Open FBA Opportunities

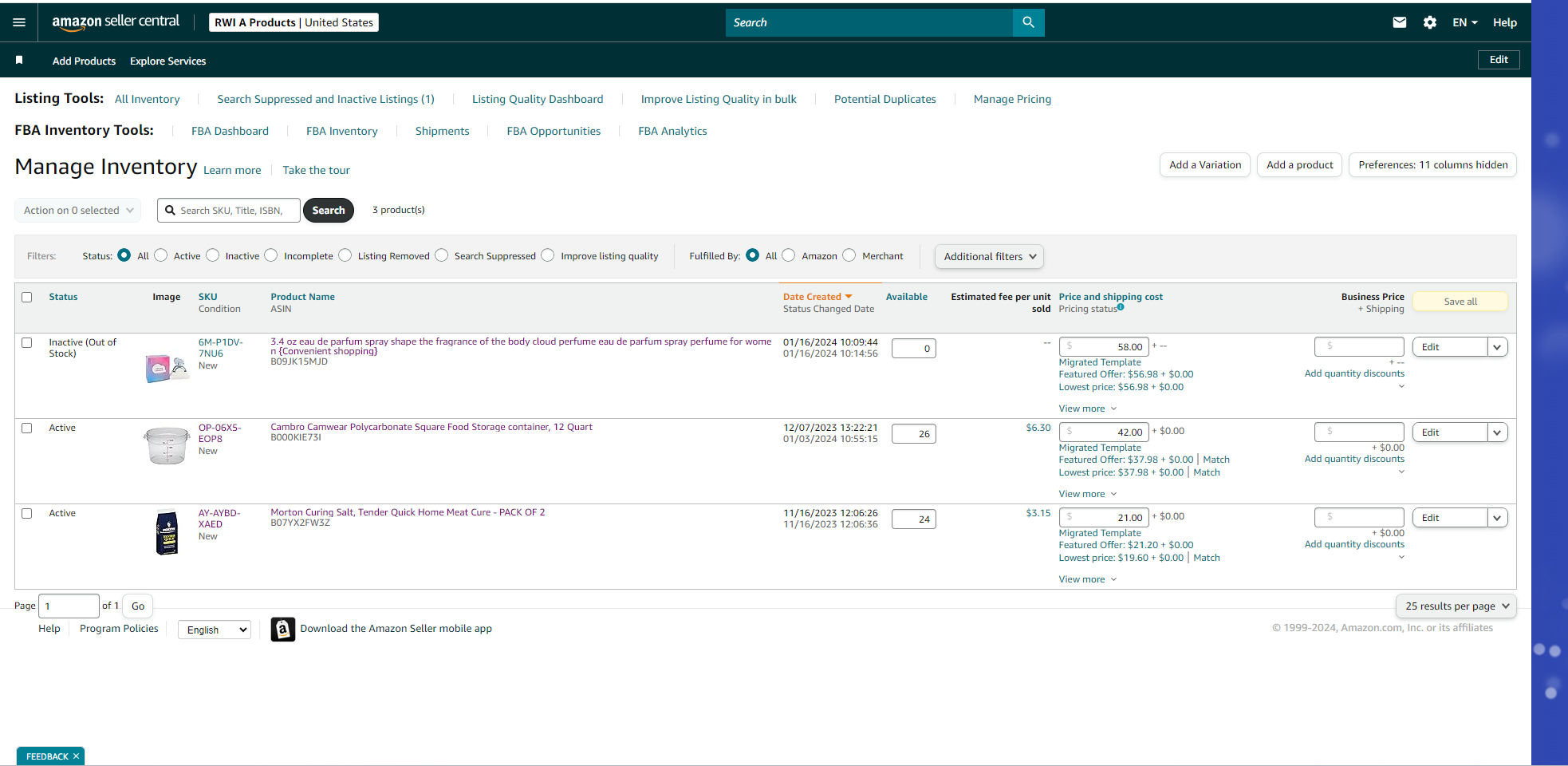point(554,131)
